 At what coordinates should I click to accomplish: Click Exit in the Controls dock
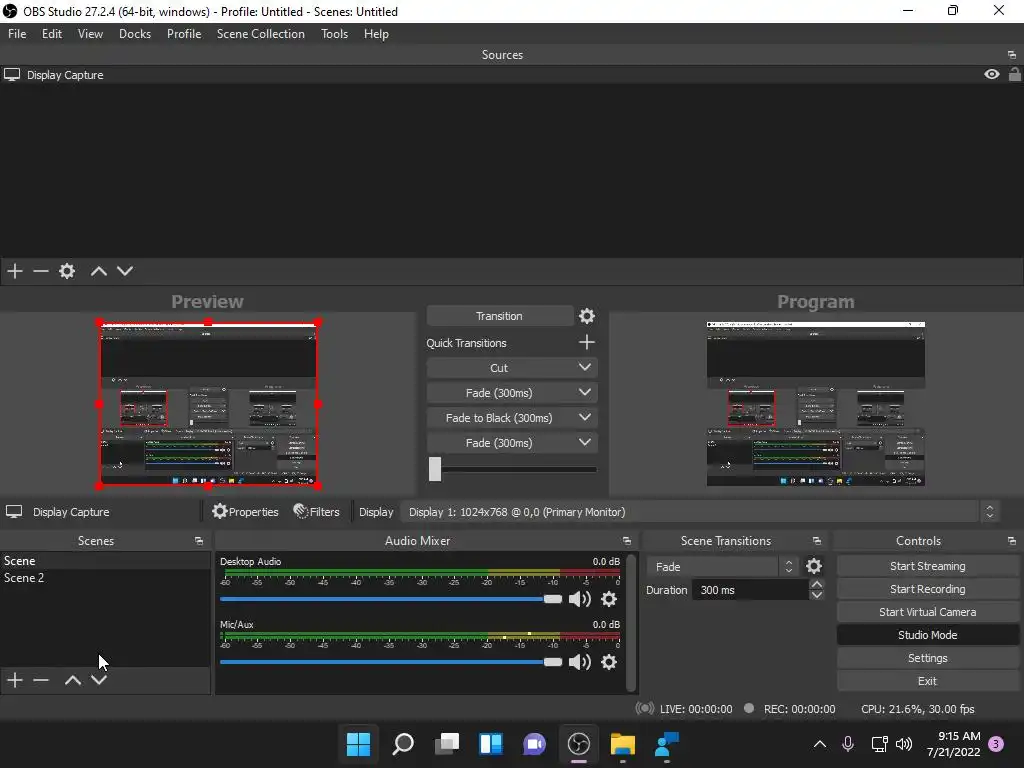click(x=927, y=681)
